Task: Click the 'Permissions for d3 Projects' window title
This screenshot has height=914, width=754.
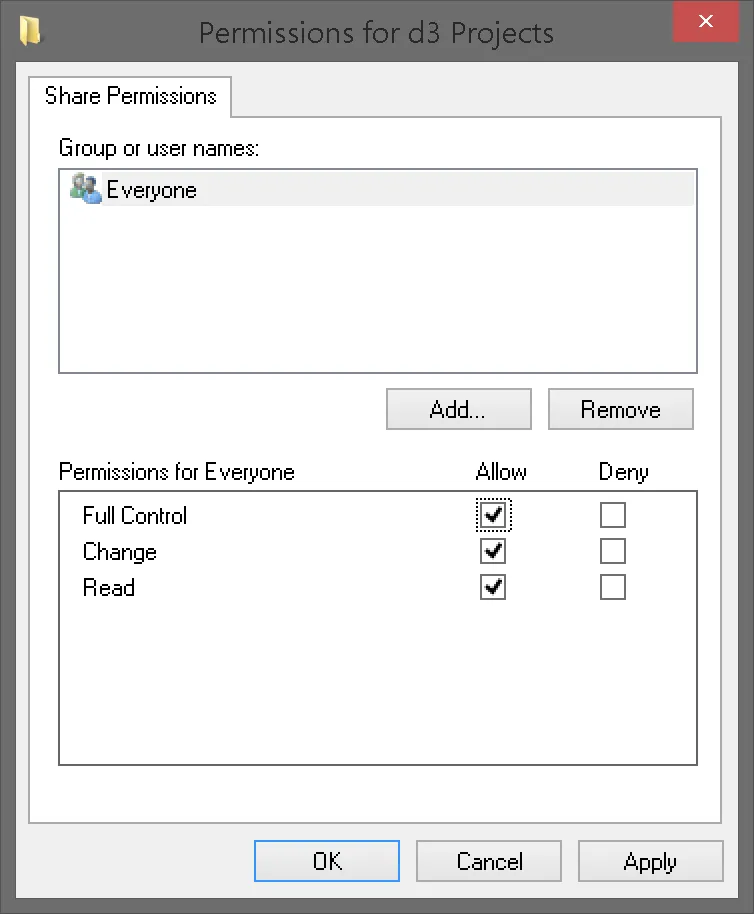Action: 376,33
